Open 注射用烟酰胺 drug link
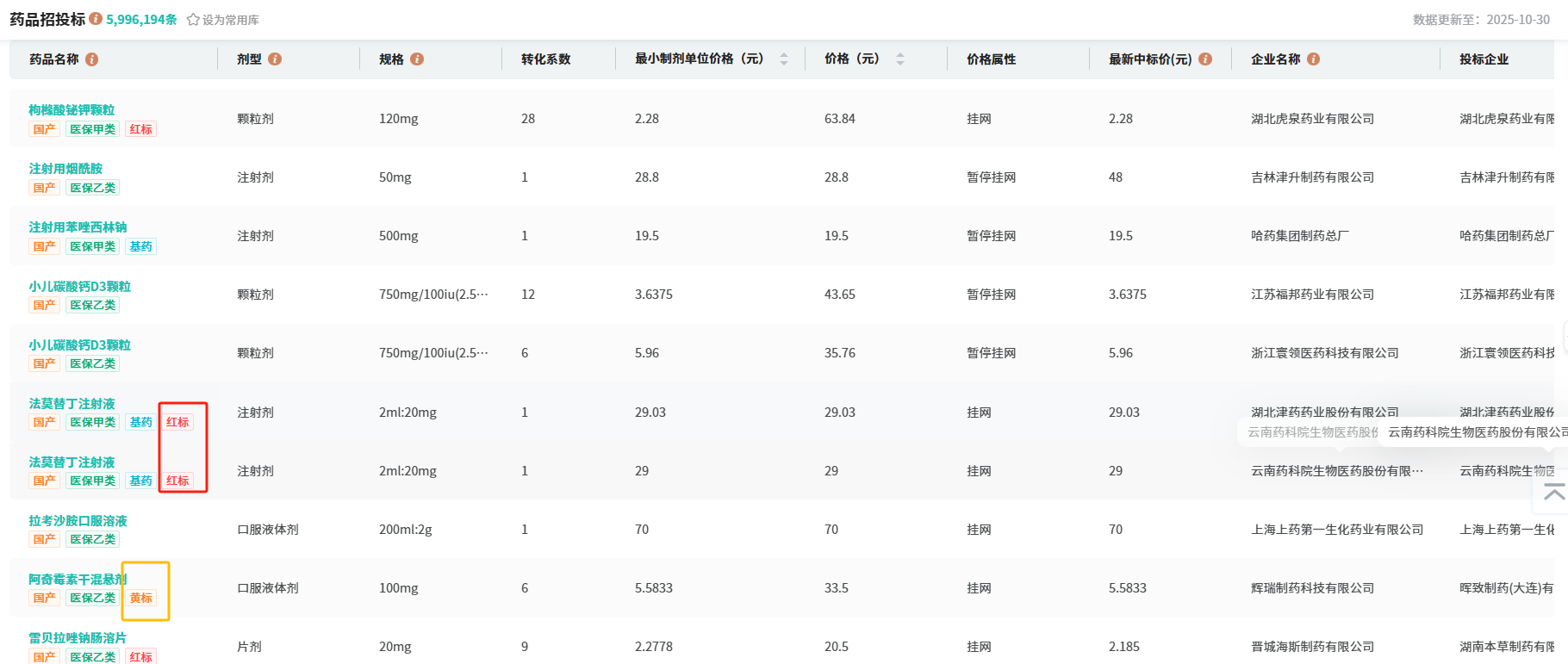This screenshot has height=664, width=1568. pos(65,168)
